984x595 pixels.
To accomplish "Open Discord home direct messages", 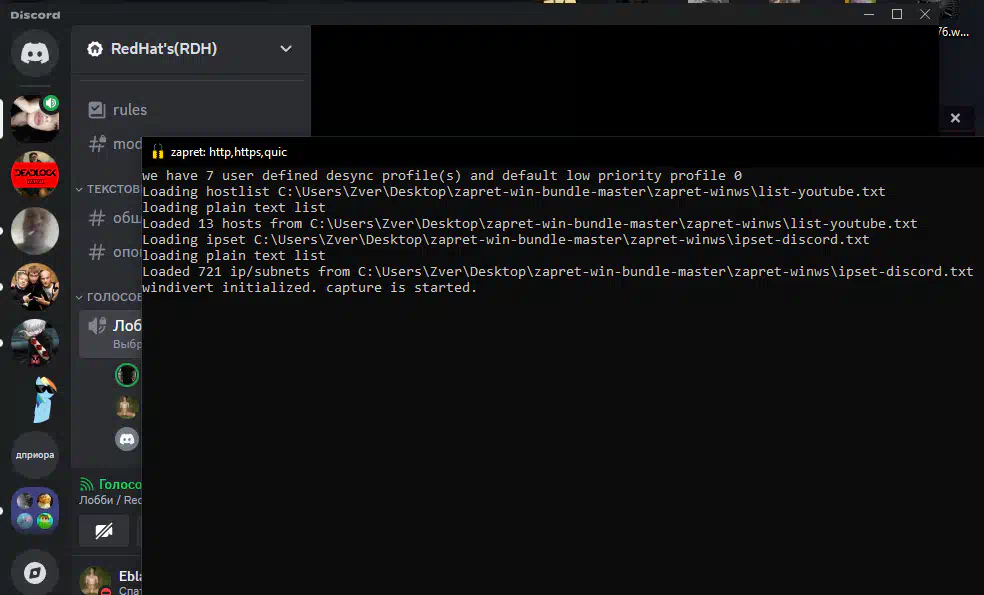I will 35,53.
